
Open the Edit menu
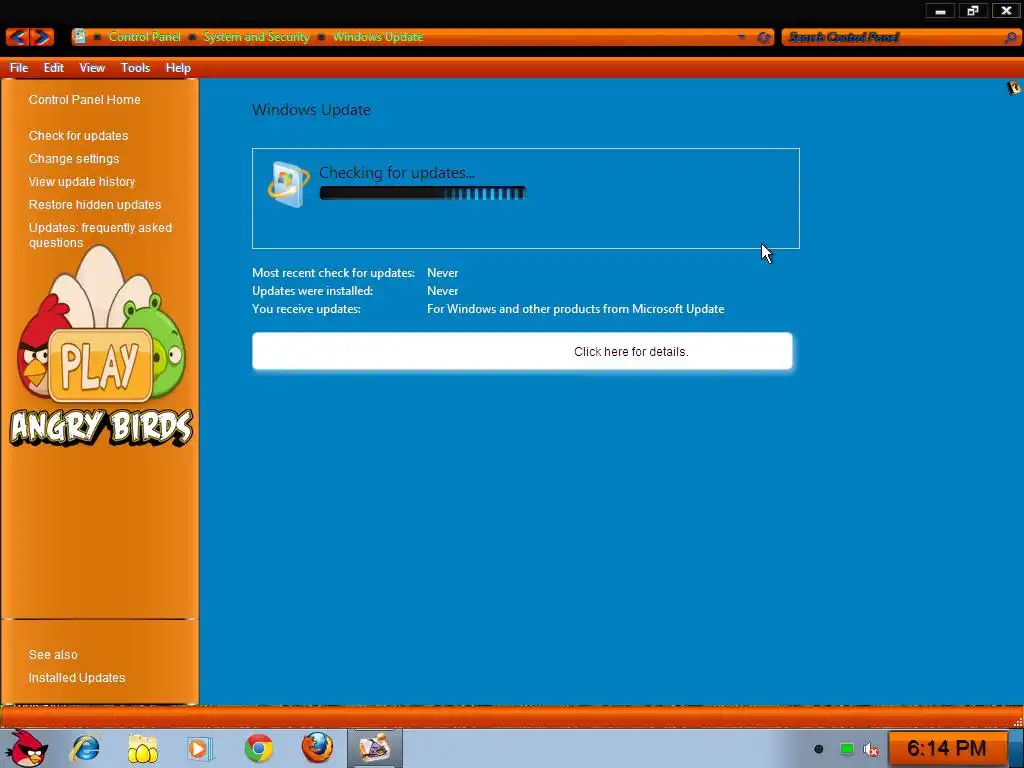click(x=54, y=67)
